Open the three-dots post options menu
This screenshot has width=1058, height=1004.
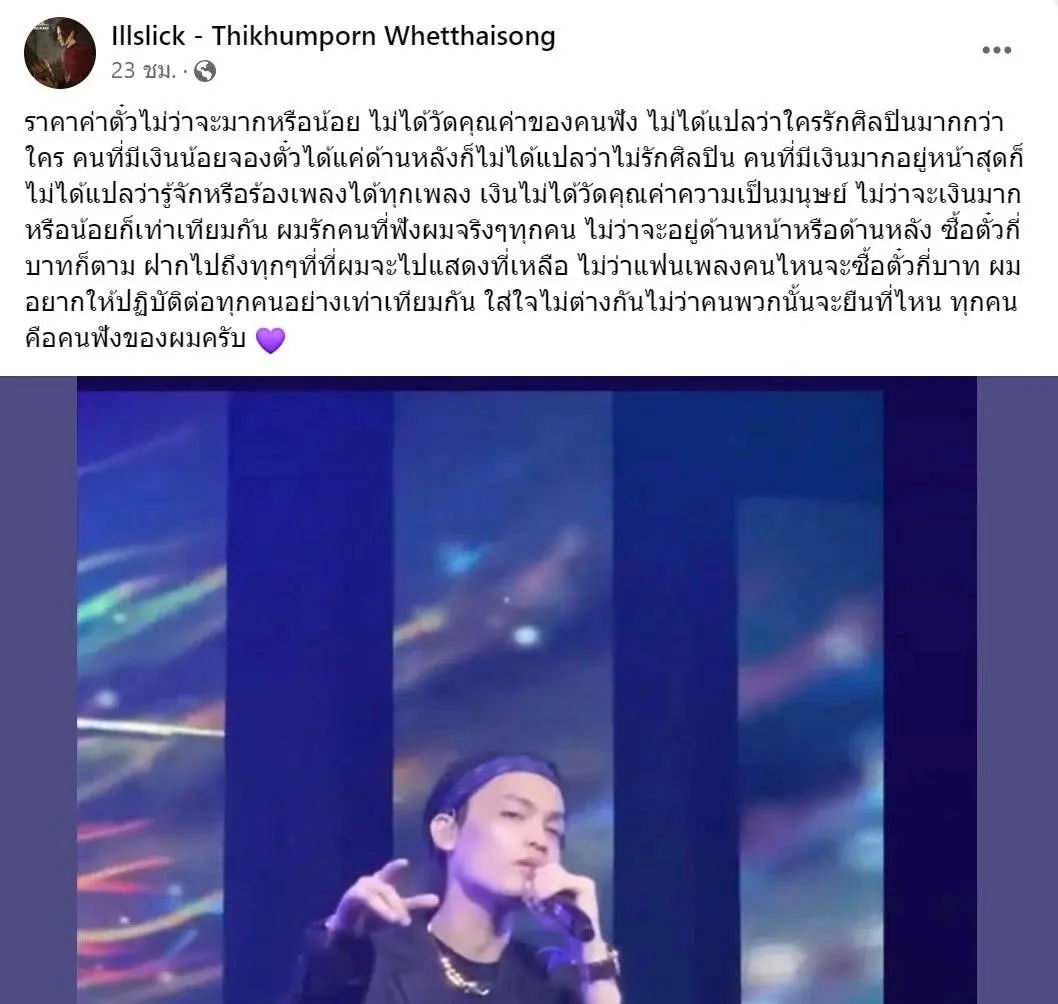tap(996, 50)
